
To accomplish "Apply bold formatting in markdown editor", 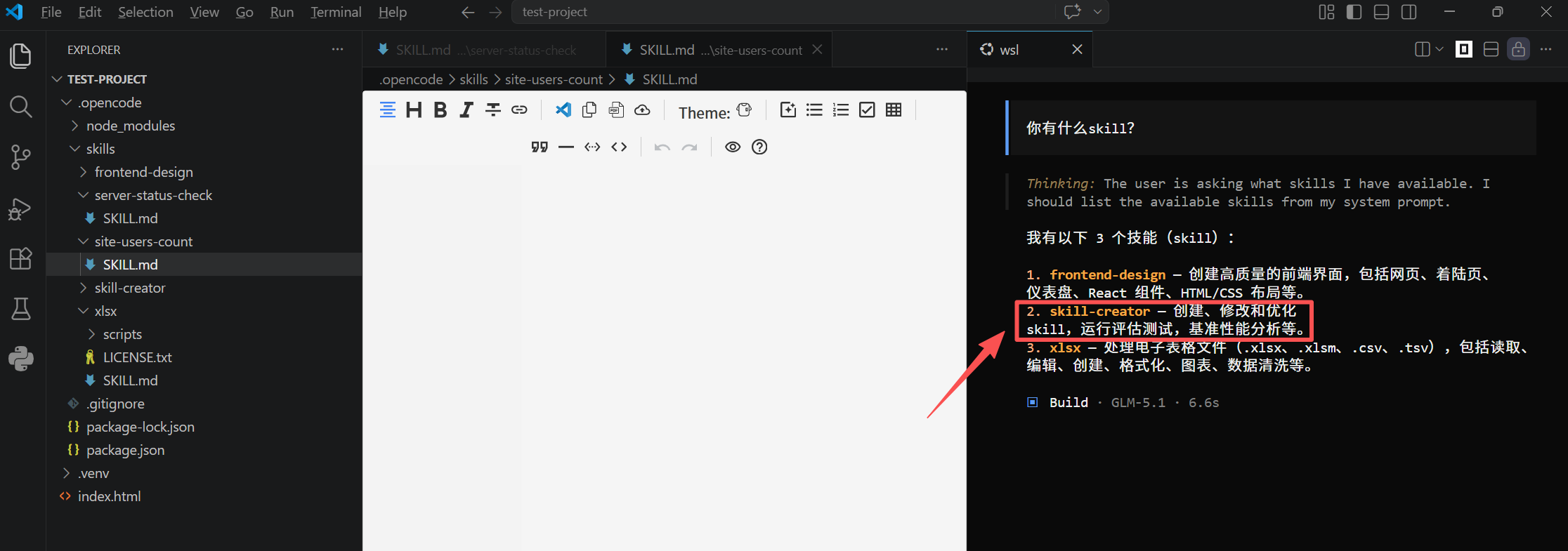I will pyautogui.click(x=440, y=109).
